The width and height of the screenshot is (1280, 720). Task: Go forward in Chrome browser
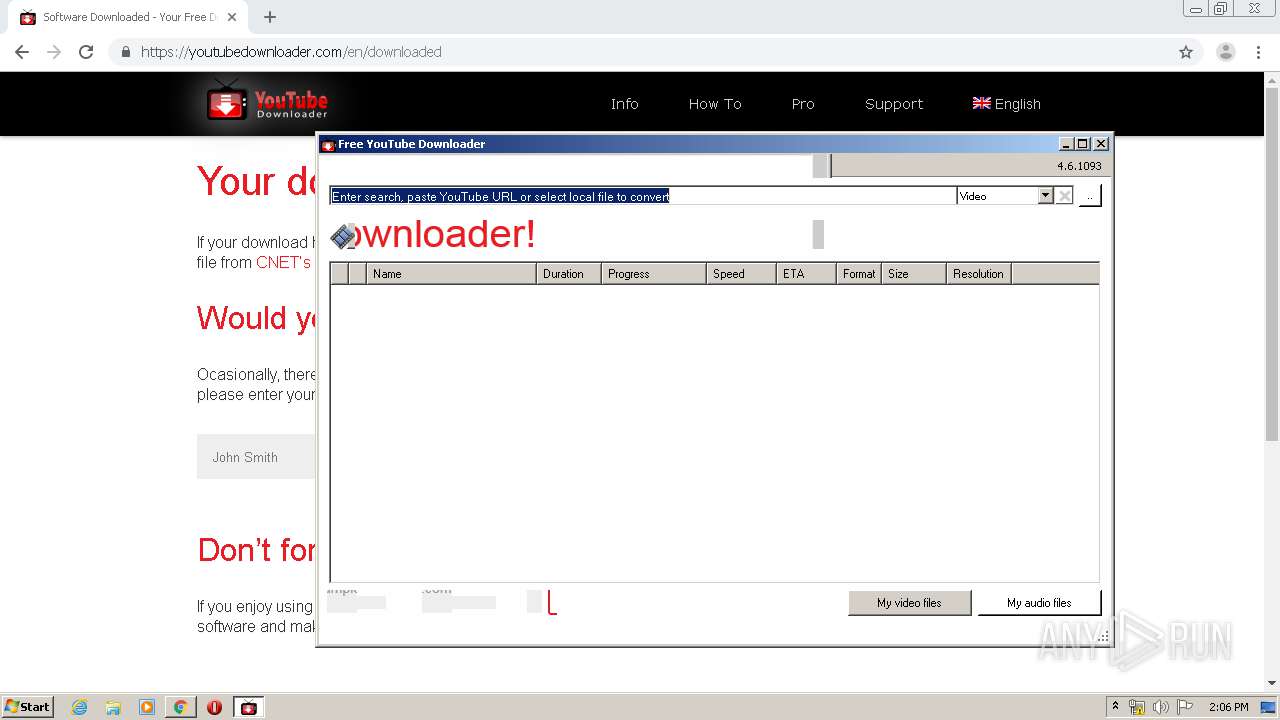(x=54, y=52)
